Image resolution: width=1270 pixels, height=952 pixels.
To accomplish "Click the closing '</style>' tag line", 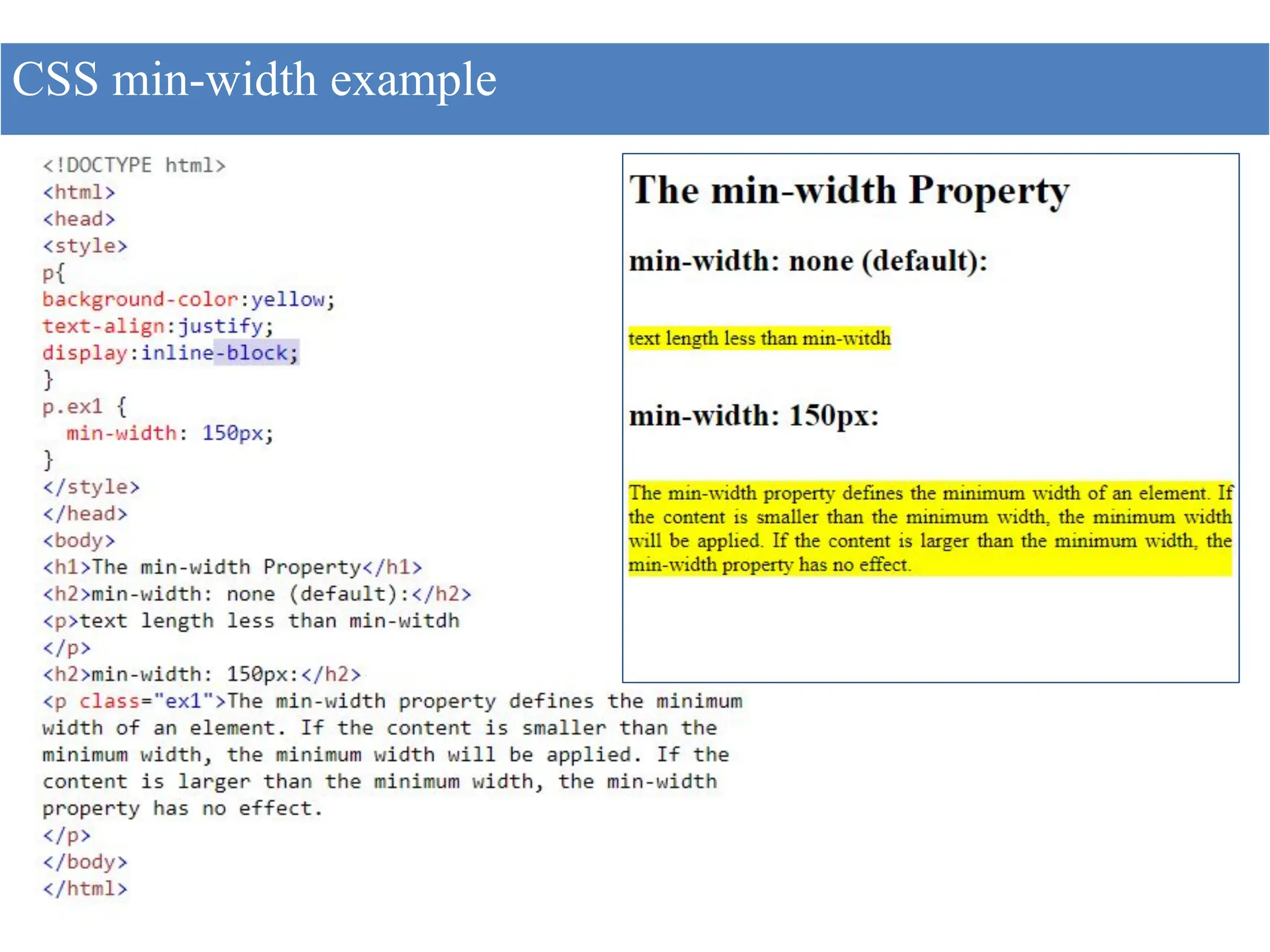I will (x=91, y=487).
